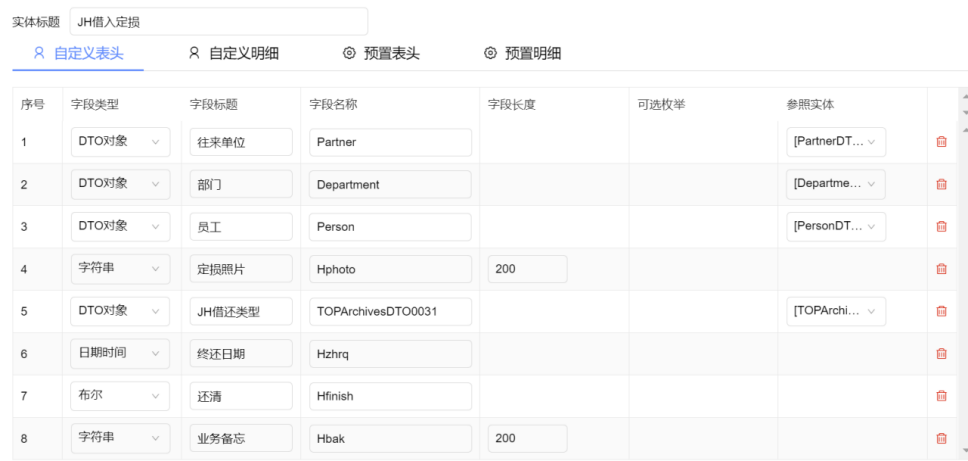Click the 实体标题 input JH借入定损
The height and width of the screenshot is (461, 968).
point(219,22)
